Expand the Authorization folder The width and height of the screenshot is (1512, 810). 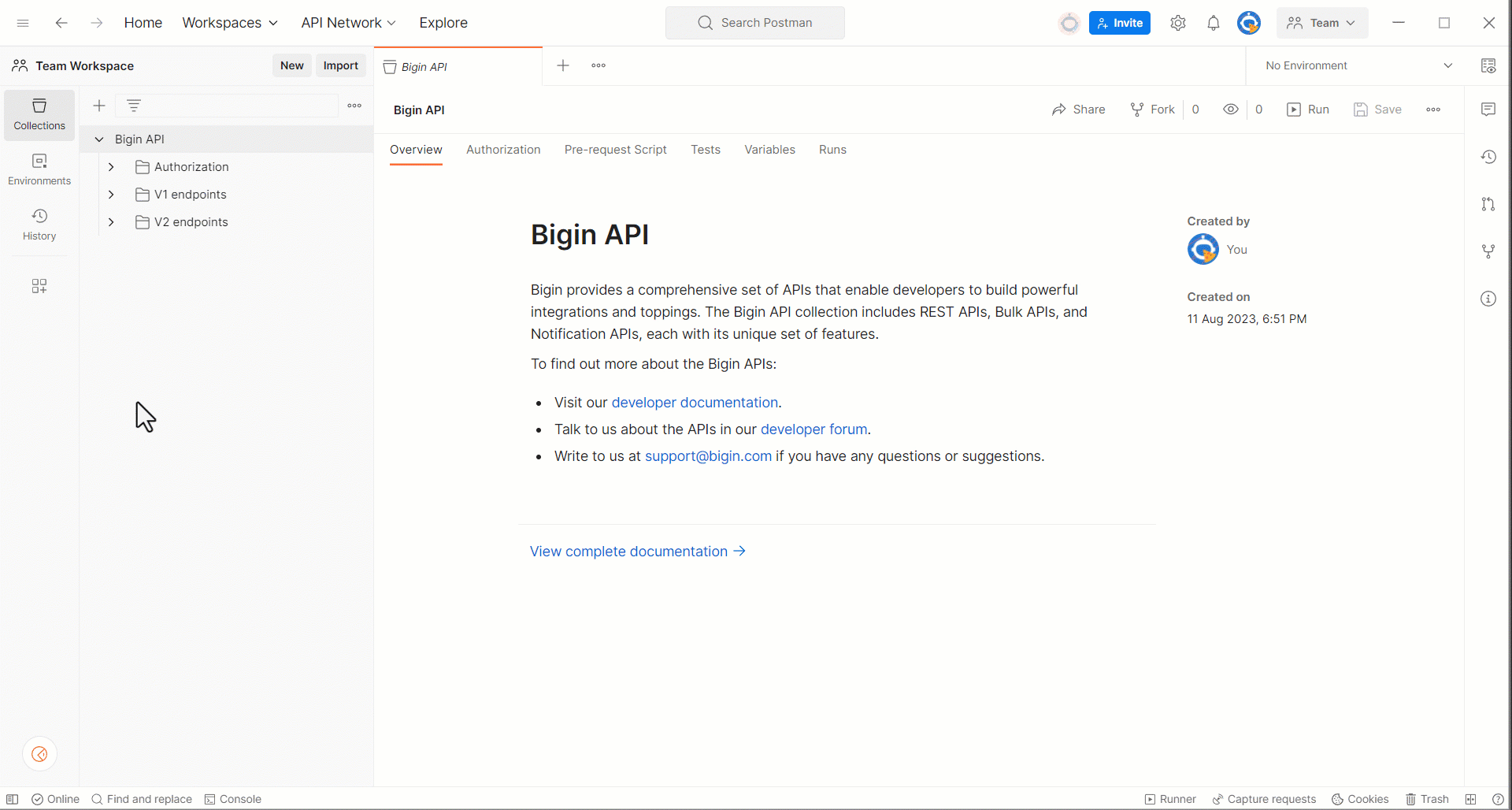(x=111, y=167)
